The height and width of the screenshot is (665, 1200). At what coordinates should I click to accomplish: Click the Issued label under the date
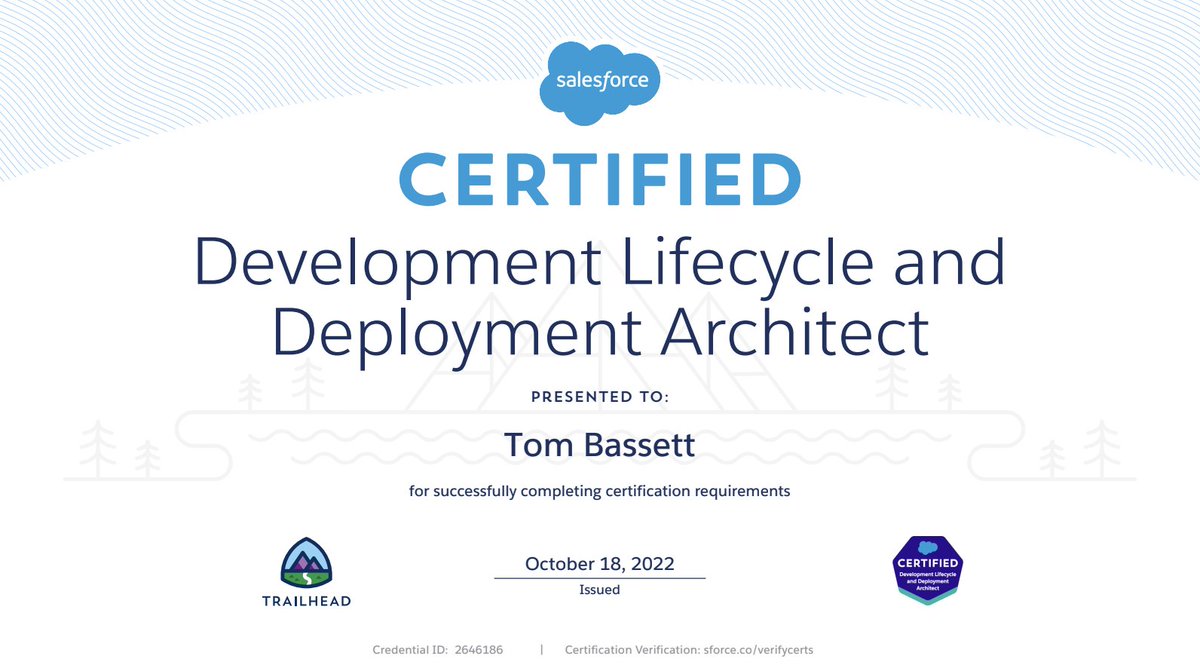coord(598,589)
